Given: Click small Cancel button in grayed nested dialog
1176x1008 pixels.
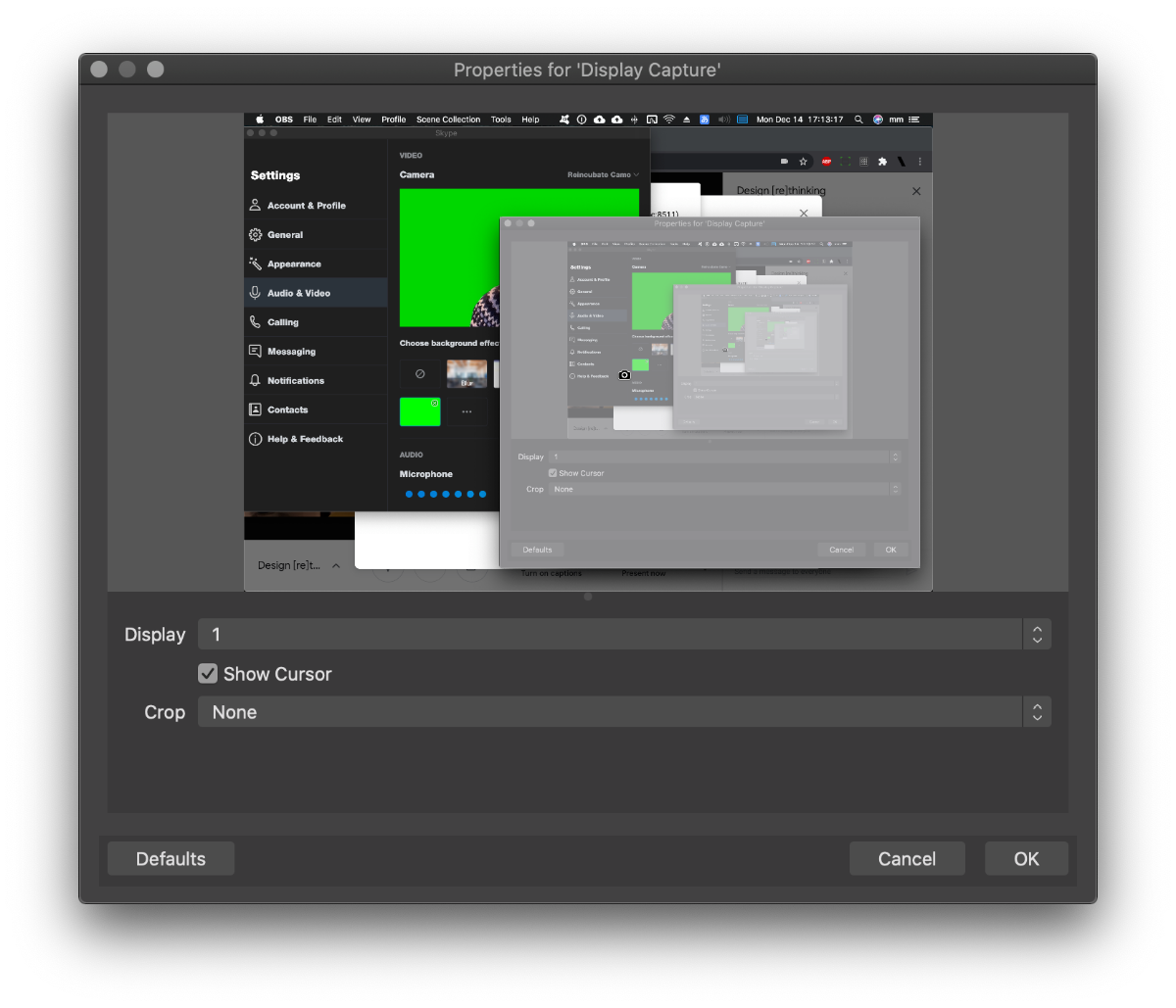Looking at the screenshot, I should pyautogui.click(x=841, y=550).
